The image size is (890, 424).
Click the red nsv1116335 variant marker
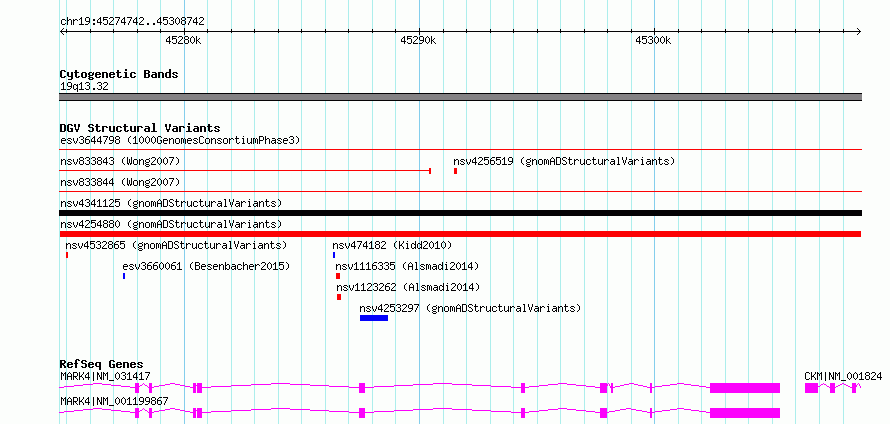click(338, 276)
